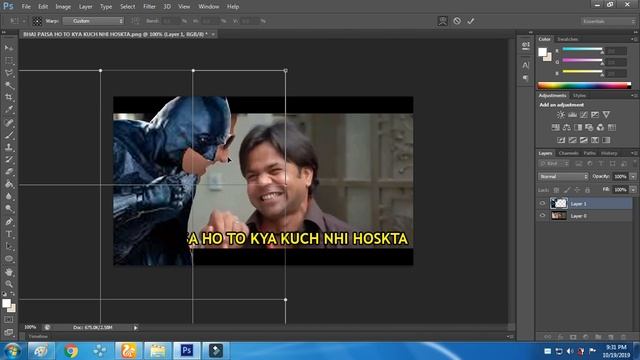Select the Hand tool
The image size is (640, 360).
[9, 271]
